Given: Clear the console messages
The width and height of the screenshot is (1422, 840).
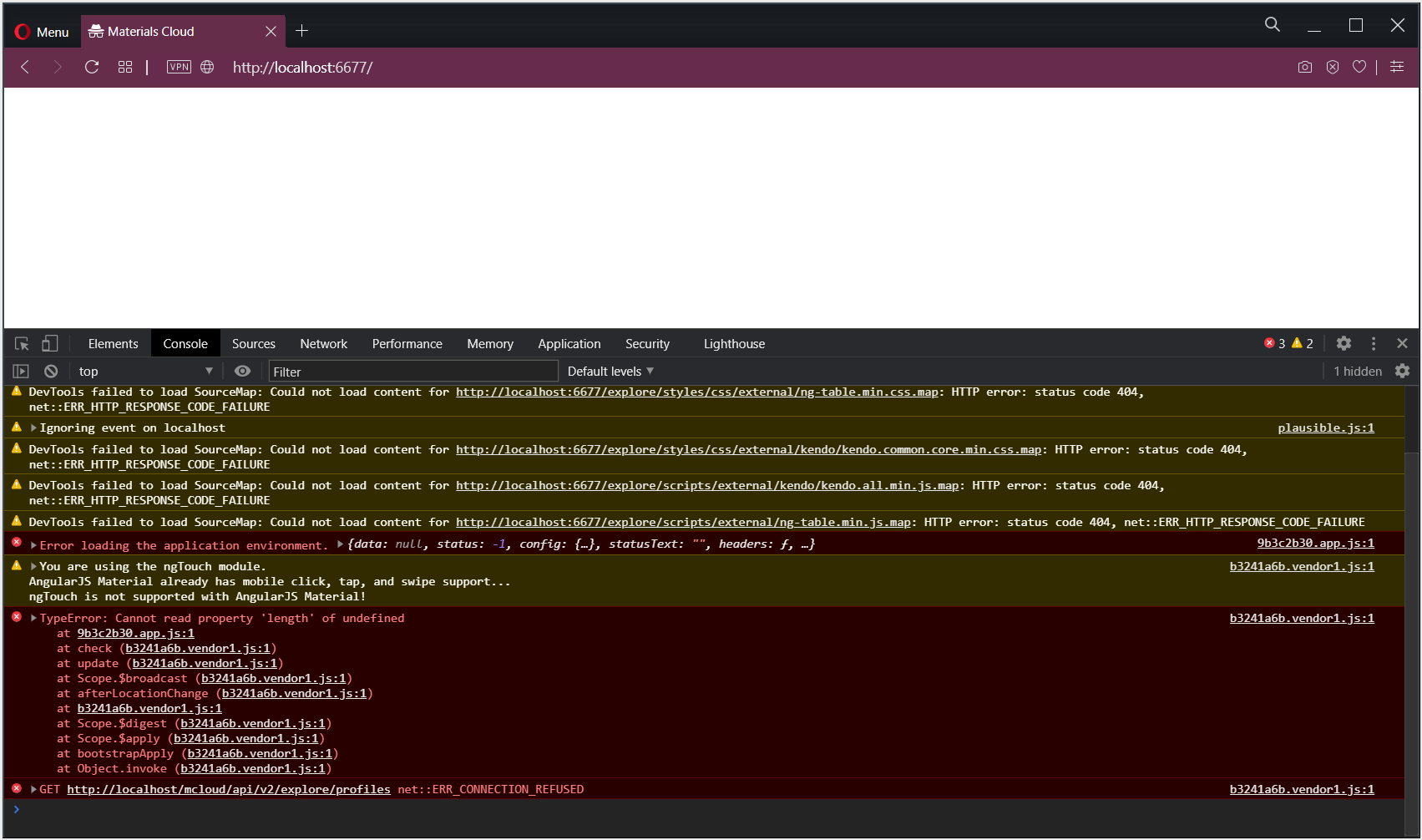Looking at the screenshot, I should pyautogui.click(x=51, y=371).
